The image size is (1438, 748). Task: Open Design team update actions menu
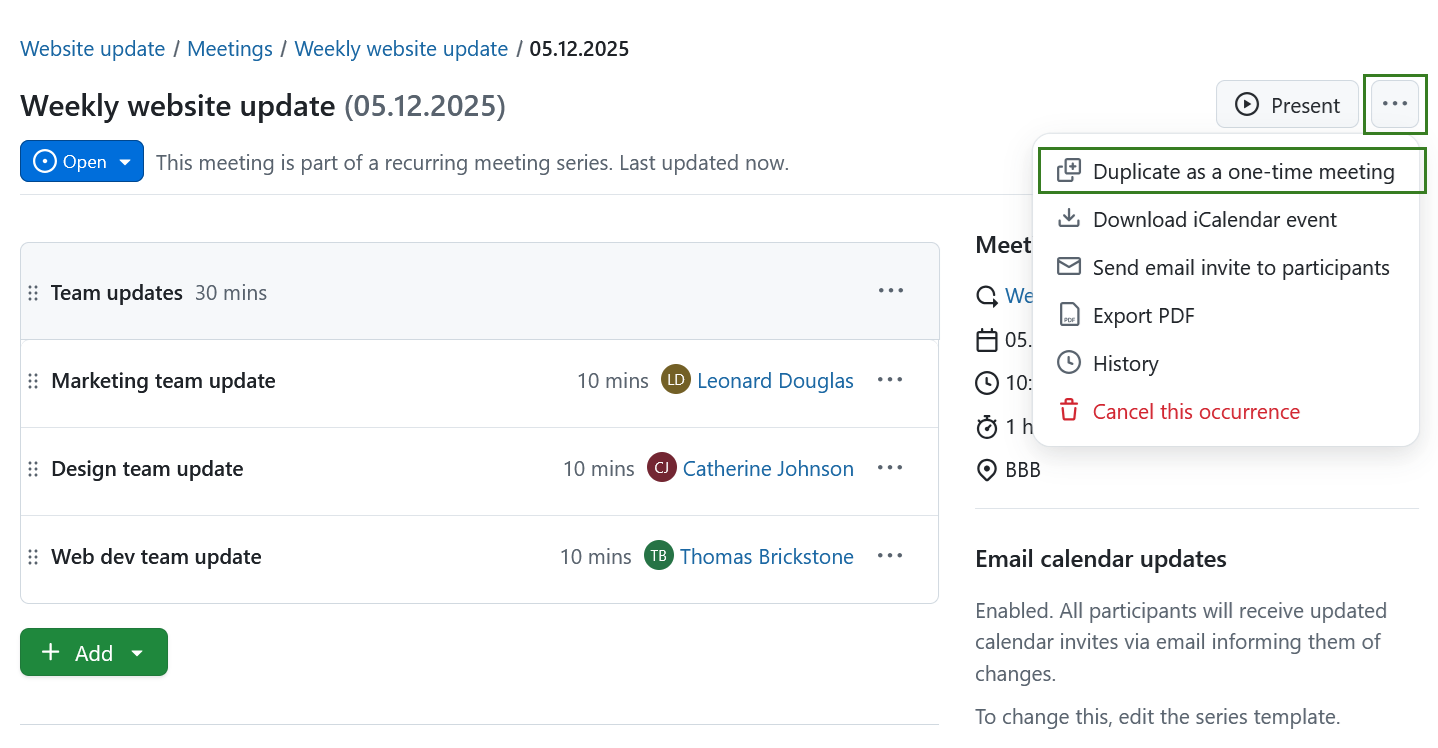(x=890, y=468)
